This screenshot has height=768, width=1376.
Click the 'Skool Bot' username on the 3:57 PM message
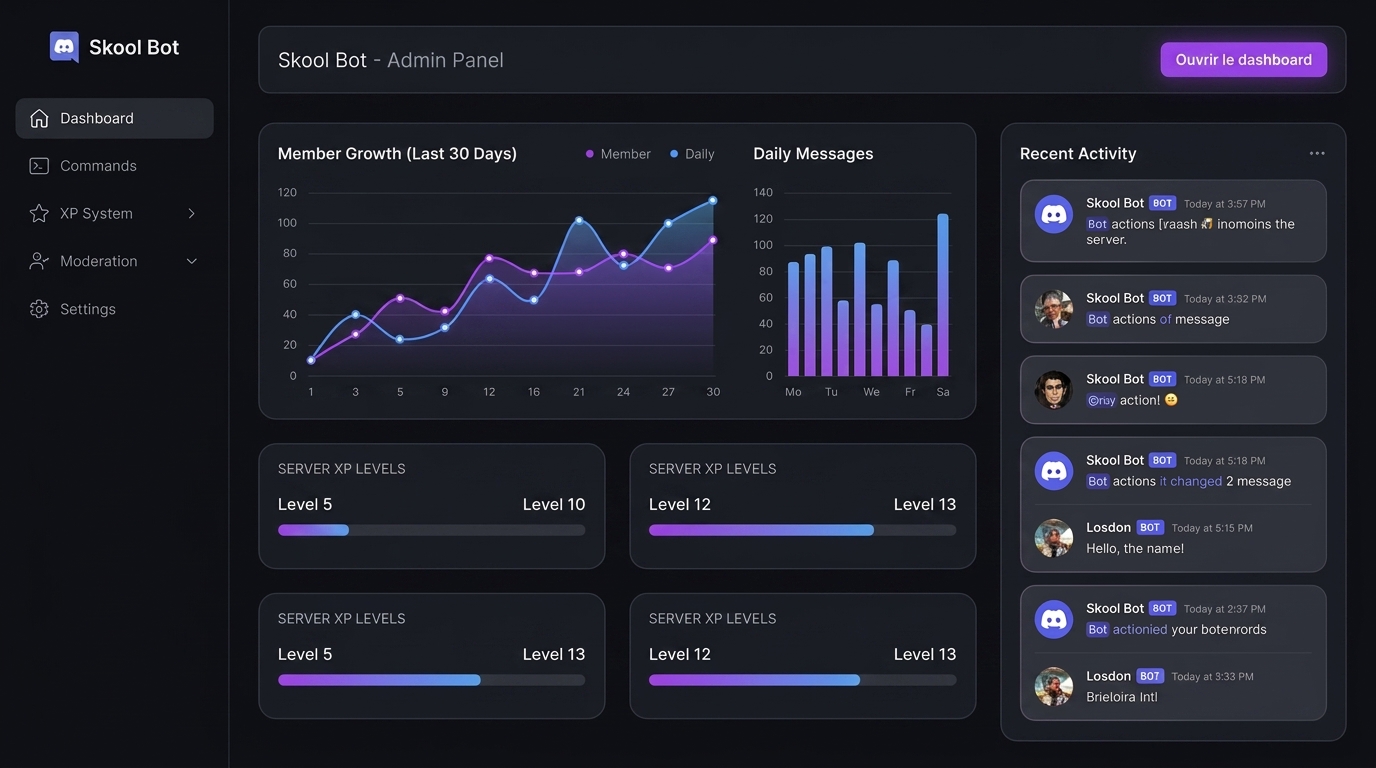(x=1115, y=203)
